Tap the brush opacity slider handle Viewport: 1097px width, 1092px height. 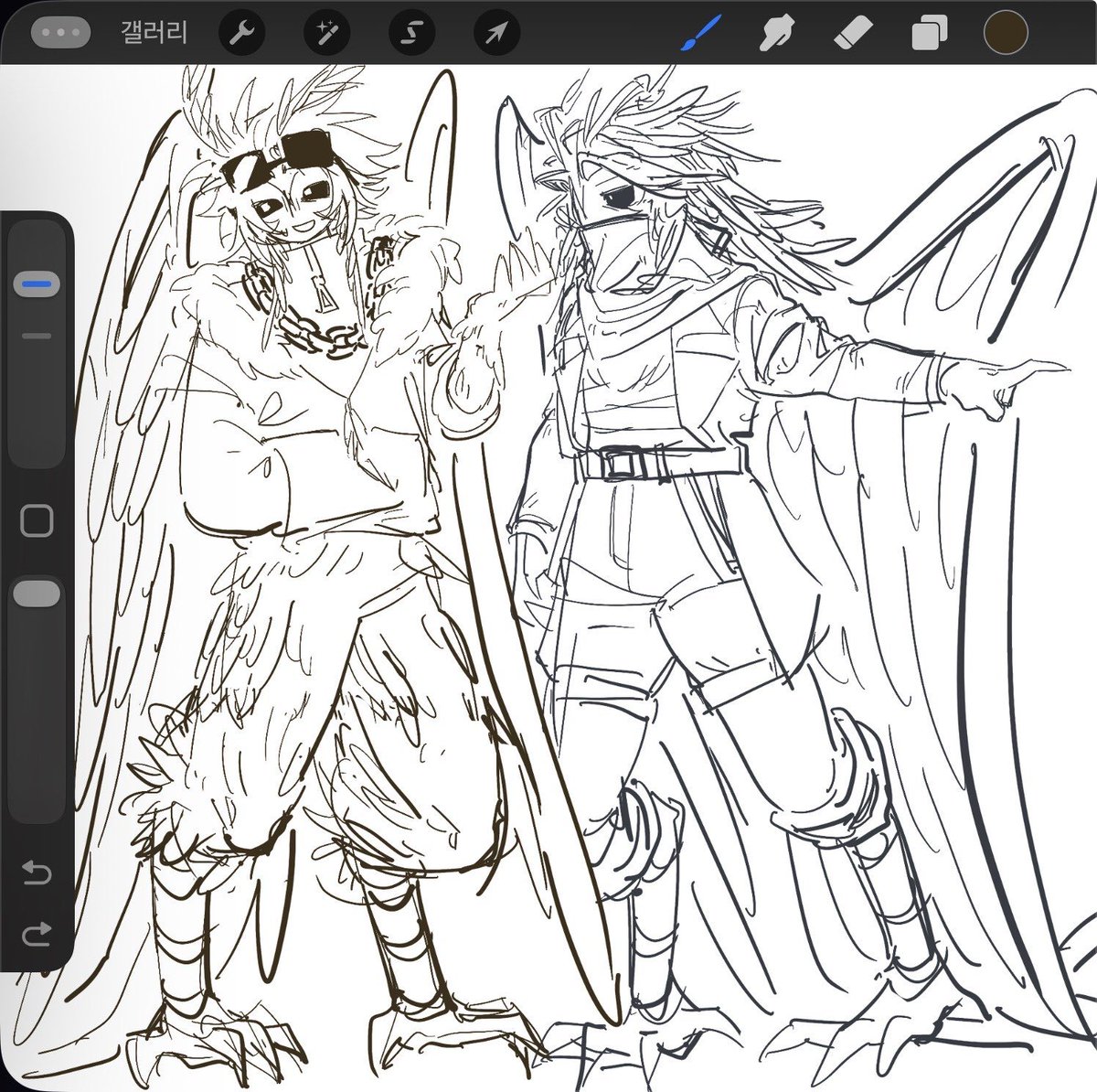(37, 593)
